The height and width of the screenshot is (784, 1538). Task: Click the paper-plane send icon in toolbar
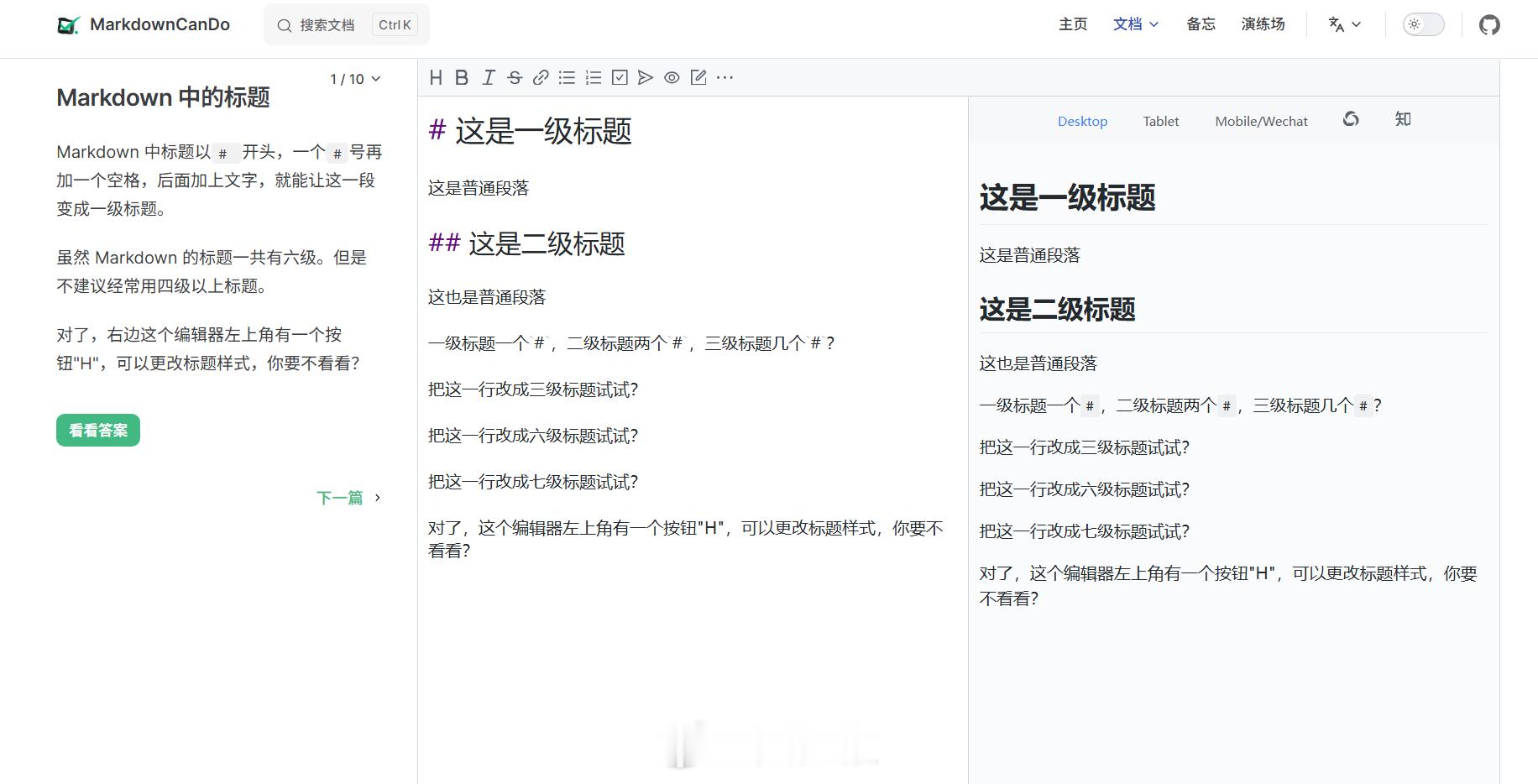pos(646,78)
